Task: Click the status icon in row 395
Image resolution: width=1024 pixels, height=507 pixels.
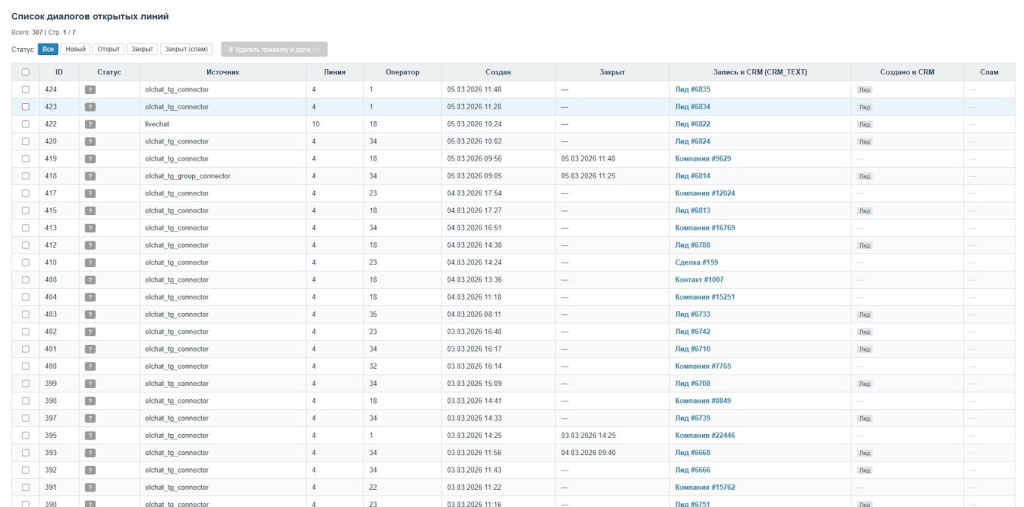Action: click(90, 435)
